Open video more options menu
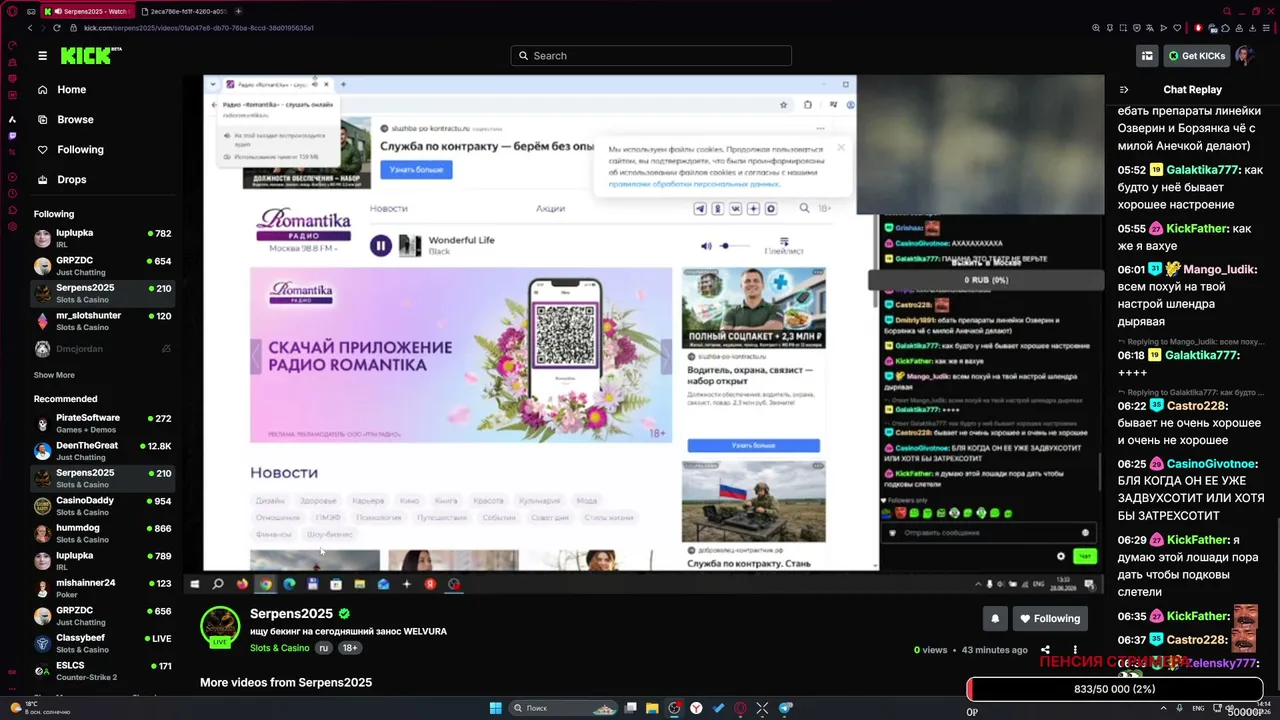Image resolution: width=1280 pixels, height=720 pixels. click(x=1075, y=650)
